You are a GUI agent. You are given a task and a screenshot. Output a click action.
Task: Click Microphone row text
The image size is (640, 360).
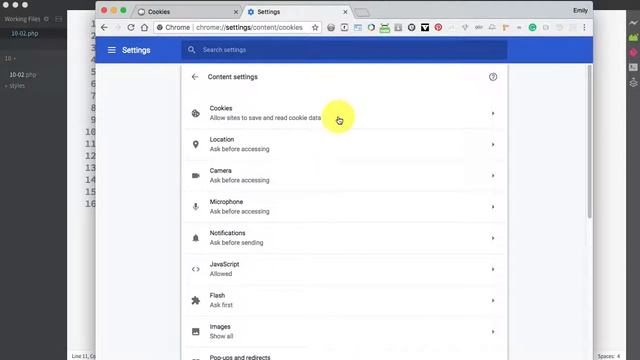click(239, 207)
